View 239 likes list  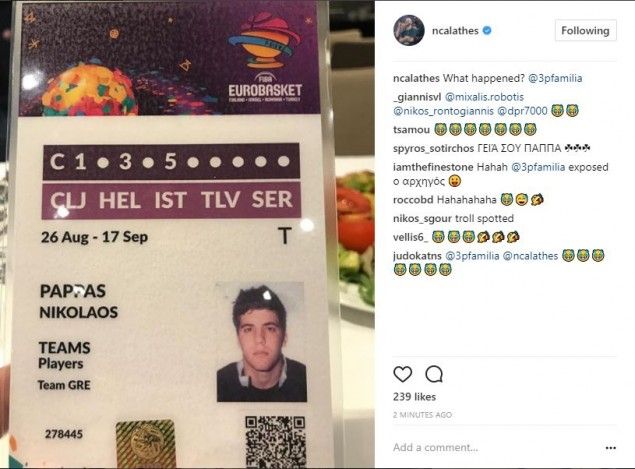pyautogui.click(x=414, y=397)
